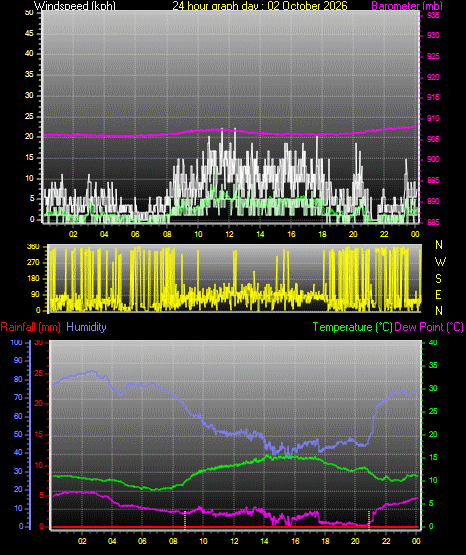Image resolution: width=466 pixels, height=555 pixels.
Task: Click the "925" barometer scale value
Action: coord(433,56)
